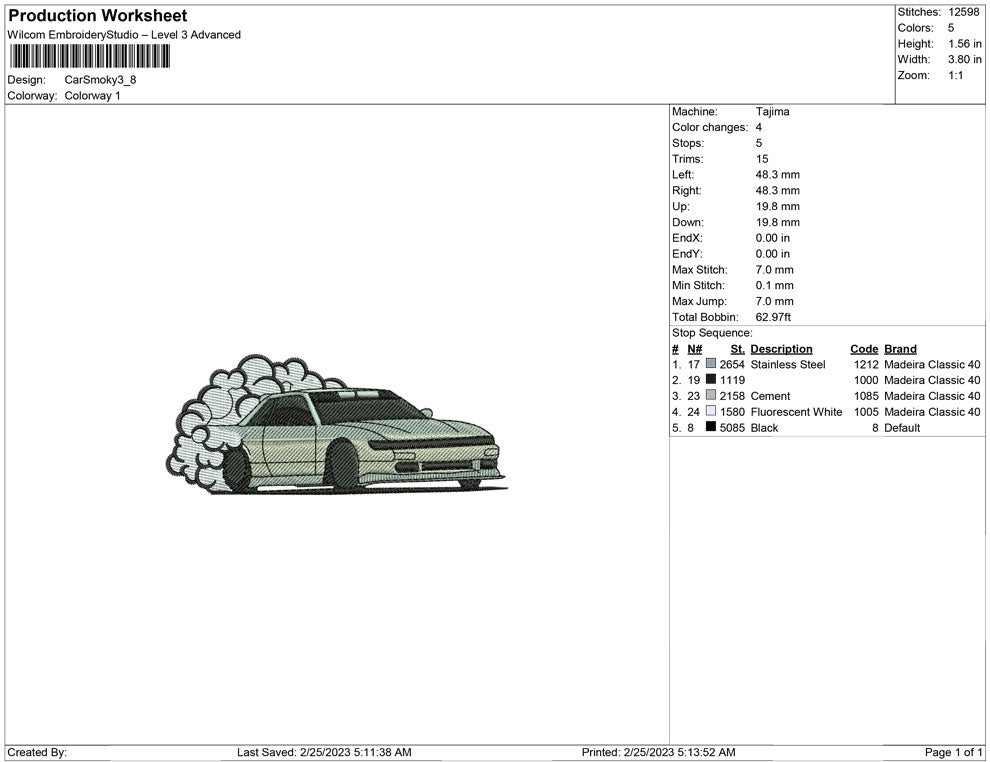The height and width of the screenshot is (762, 990).
Task: Click the Default brand entry
Action: coord(902,427)
